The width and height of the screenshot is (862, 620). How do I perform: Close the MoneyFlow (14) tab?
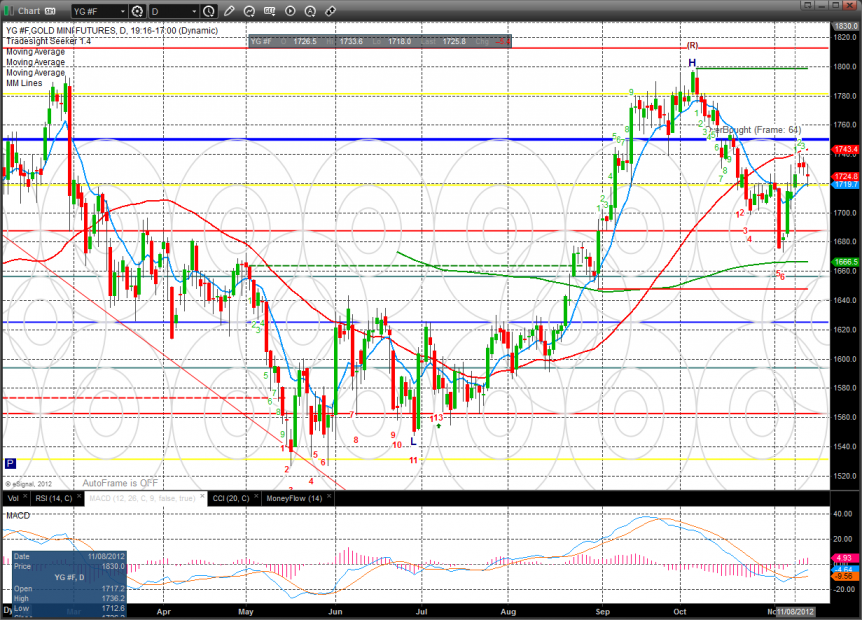329,496
